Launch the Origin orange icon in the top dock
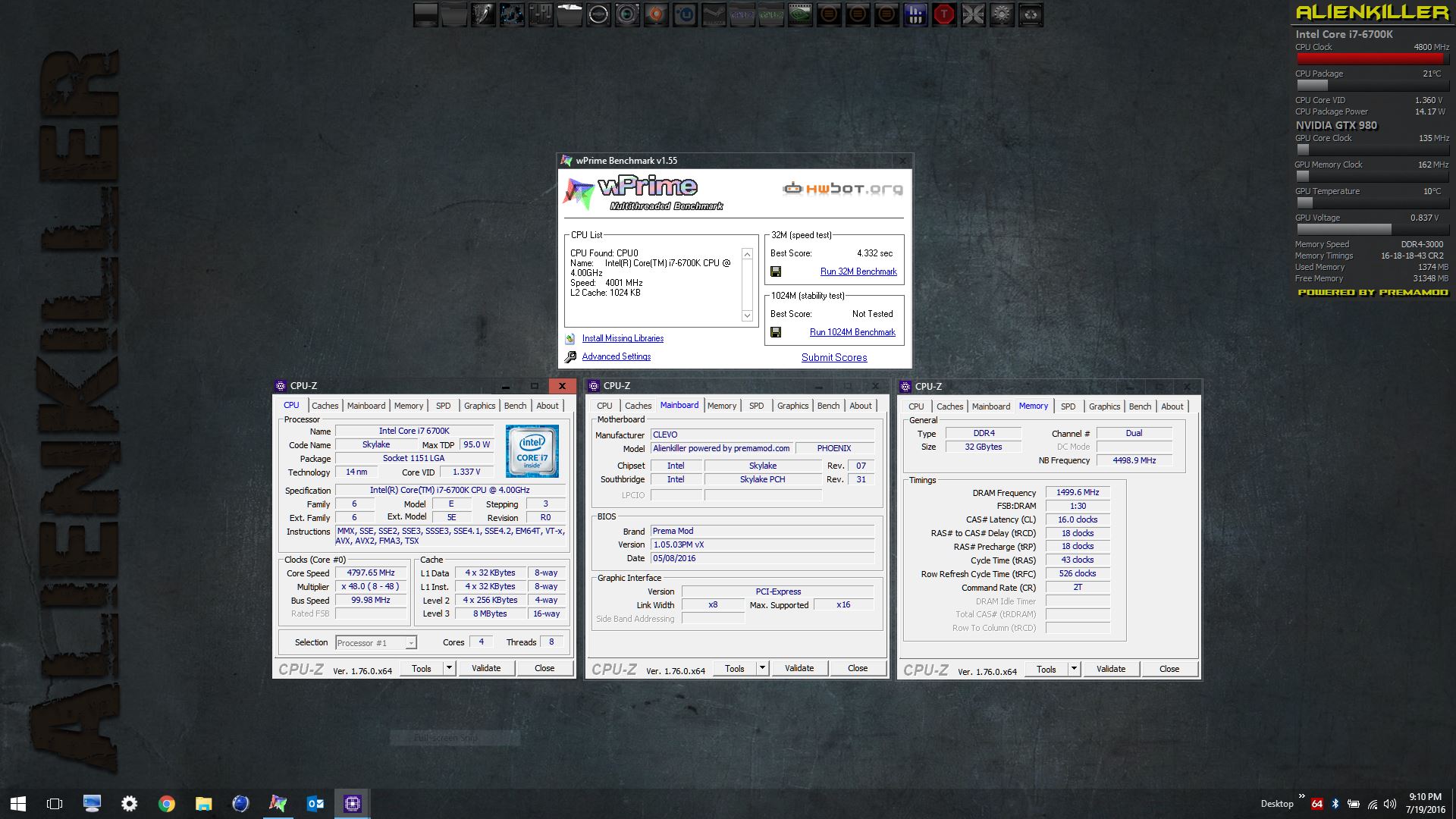This screenshot has height=819, width=1456. click(656, 14)
